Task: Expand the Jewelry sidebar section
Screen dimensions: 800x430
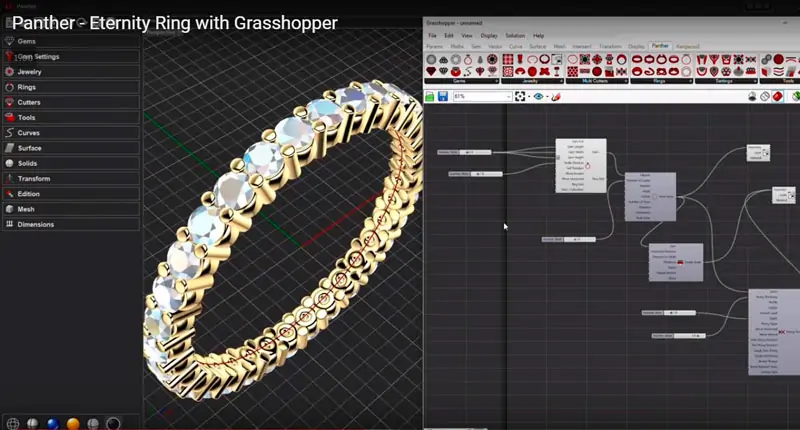Action: [x=71, y=72]
